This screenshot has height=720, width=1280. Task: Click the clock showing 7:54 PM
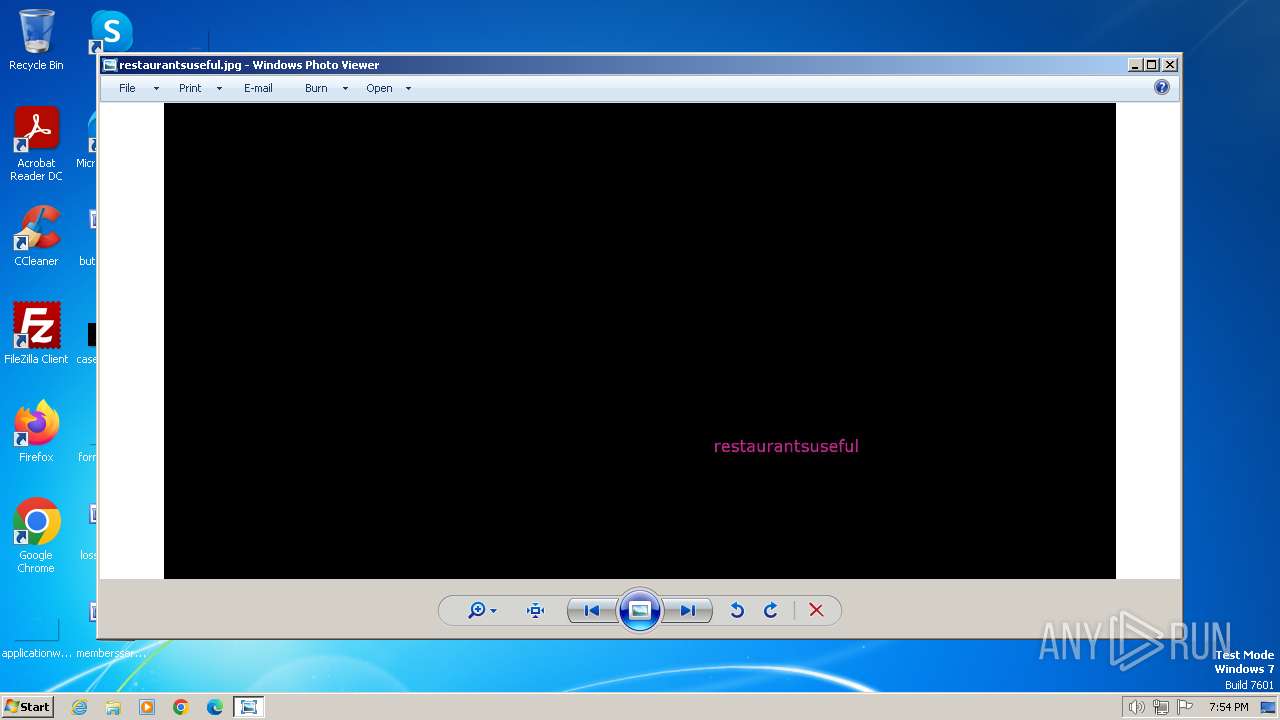pos(1228,707)
